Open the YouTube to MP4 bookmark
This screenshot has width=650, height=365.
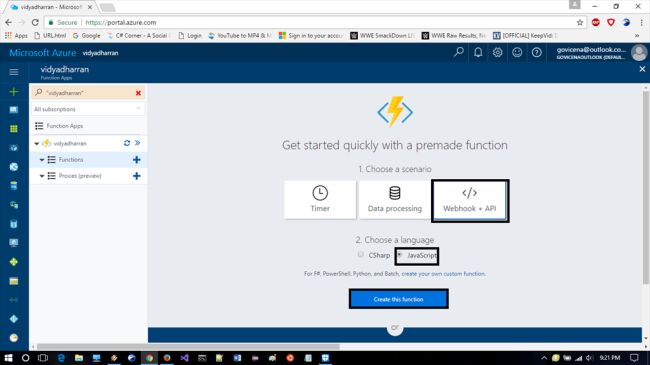[240, 36]
